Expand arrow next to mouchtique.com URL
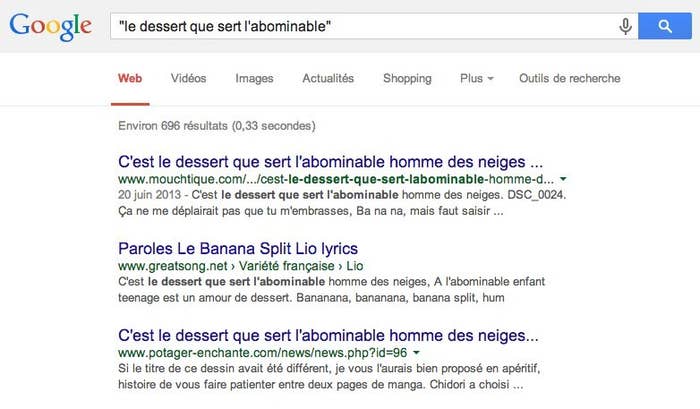This screenshot has height=409, width=700. [x=563, y=179]
